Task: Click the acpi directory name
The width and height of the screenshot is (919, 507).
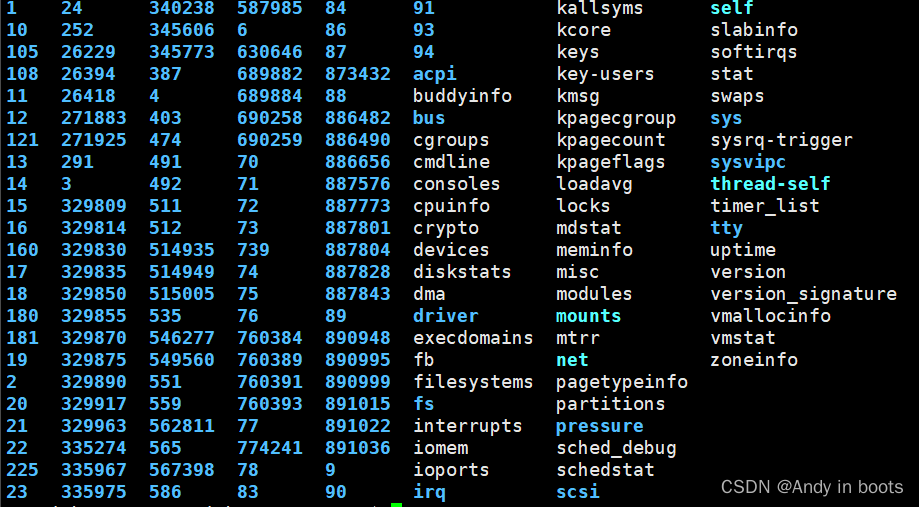Action: click(x=434, y=74)
